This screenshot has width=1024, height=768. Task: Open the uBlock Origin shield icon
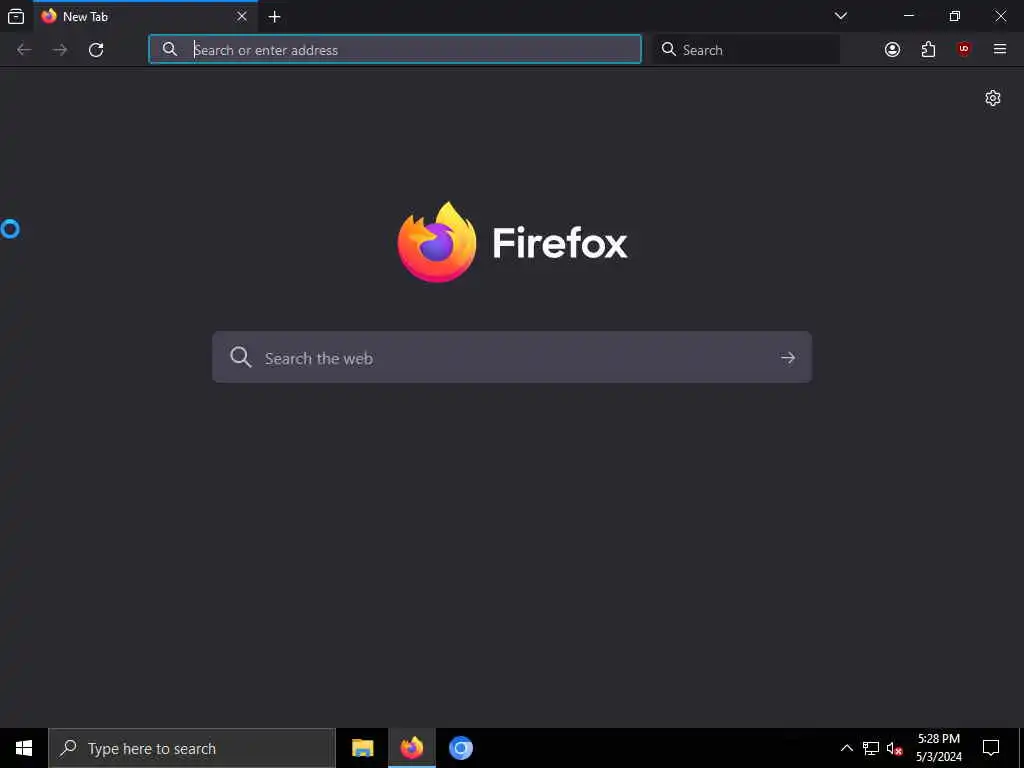[964, 50]
